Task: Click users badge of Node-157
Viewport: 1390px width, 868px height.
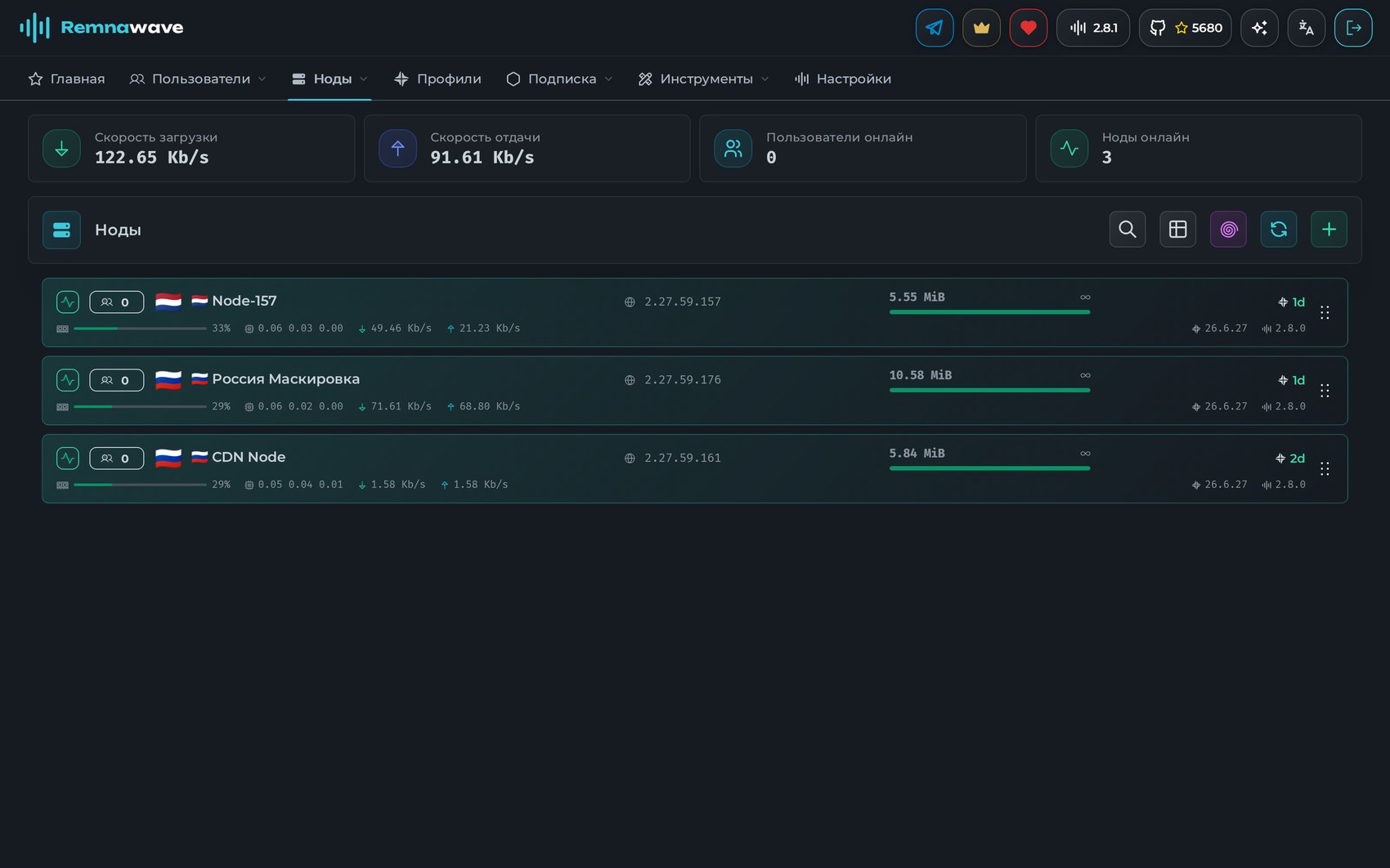Action: (116, 302)
